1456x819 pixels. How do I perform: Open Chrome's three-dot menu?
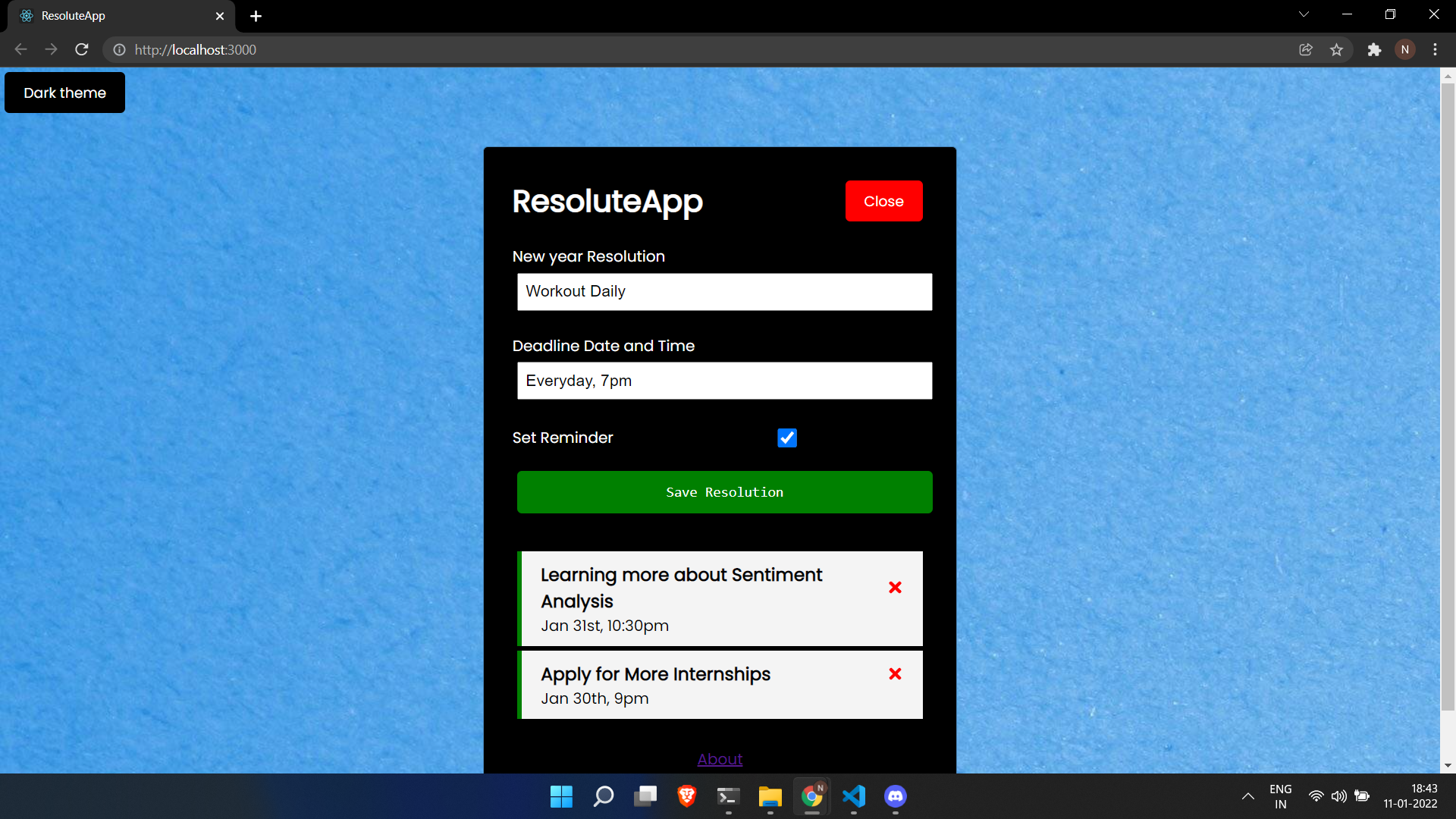coord(1435,50)
